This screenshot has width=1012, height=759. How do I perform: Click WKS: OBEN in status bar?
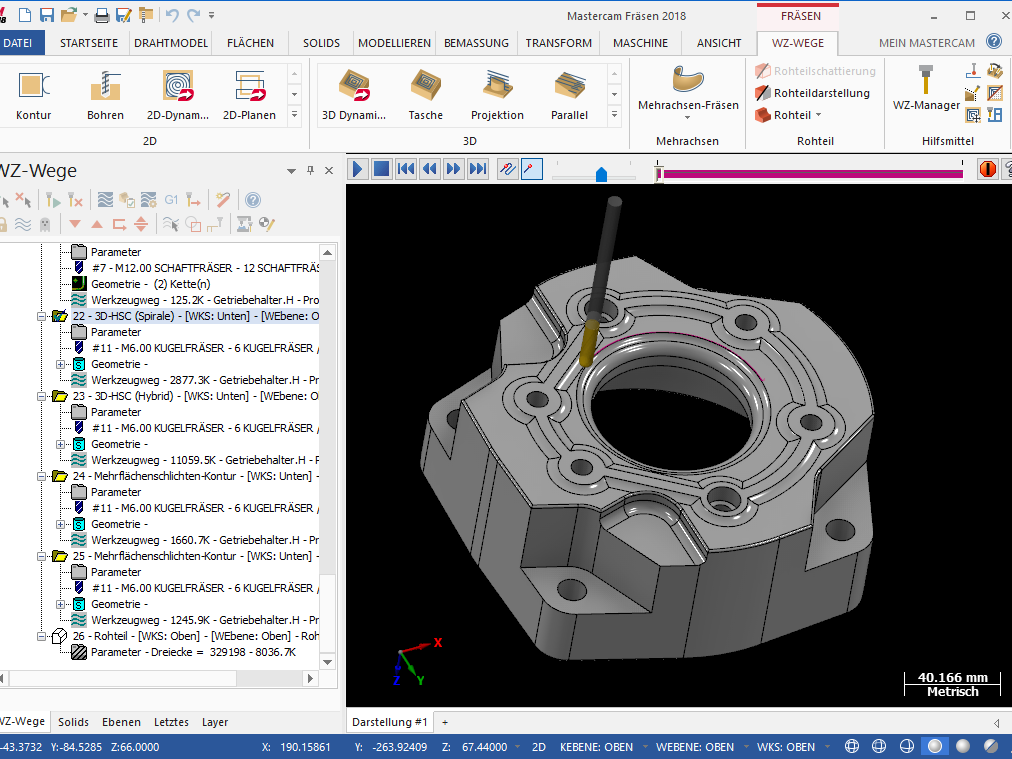(785, 747)
